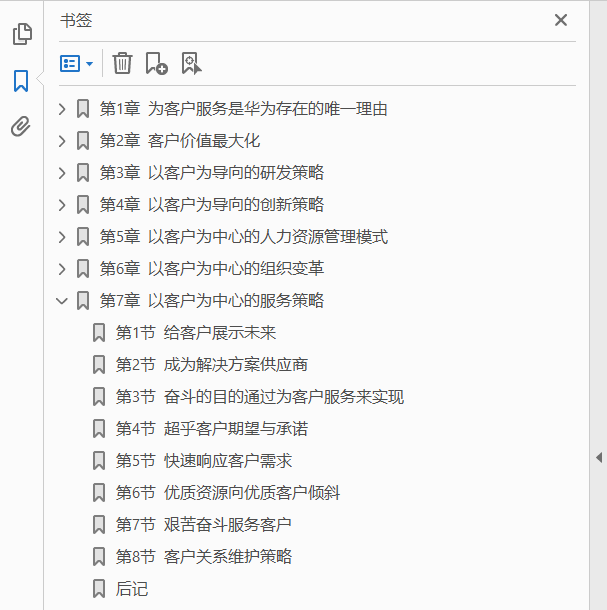This screenshot has height=610, width=607.
Task: Click bookmark icon beside 第2节
Action: [99, 365]
